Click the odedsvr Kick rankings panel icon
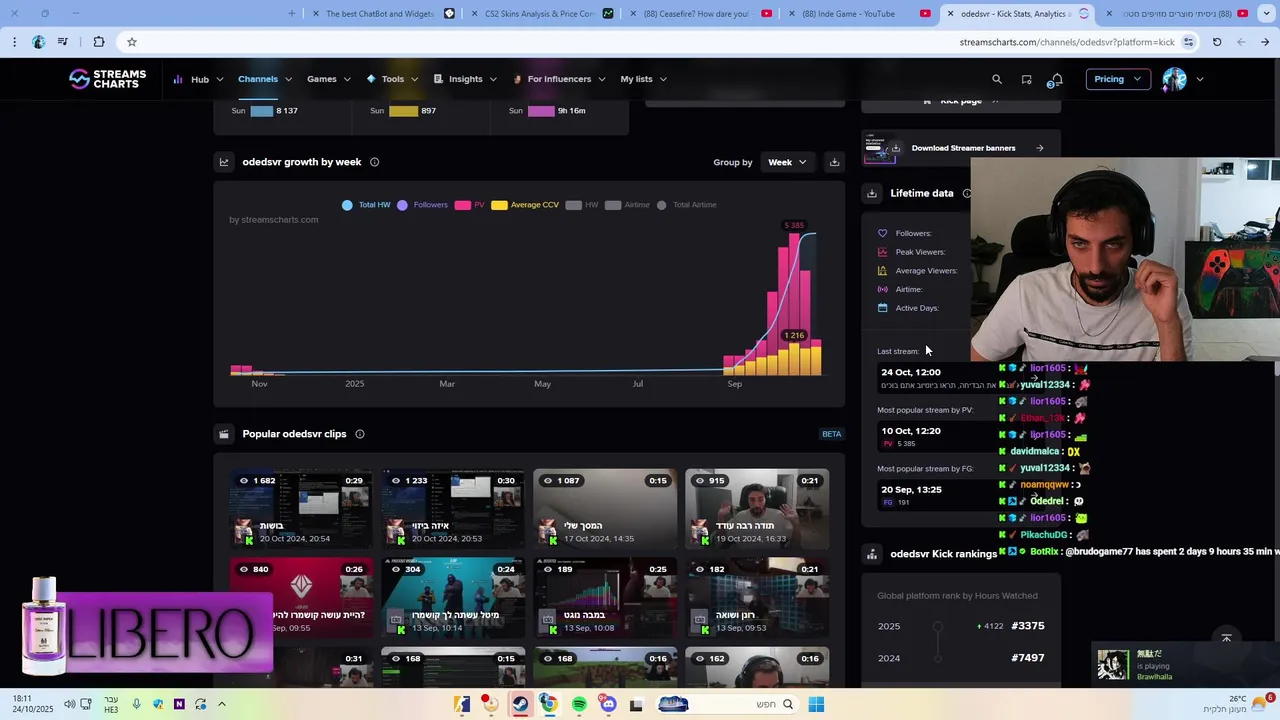The height and width of the screenshot is (720, 1280). tap(872, 554)
